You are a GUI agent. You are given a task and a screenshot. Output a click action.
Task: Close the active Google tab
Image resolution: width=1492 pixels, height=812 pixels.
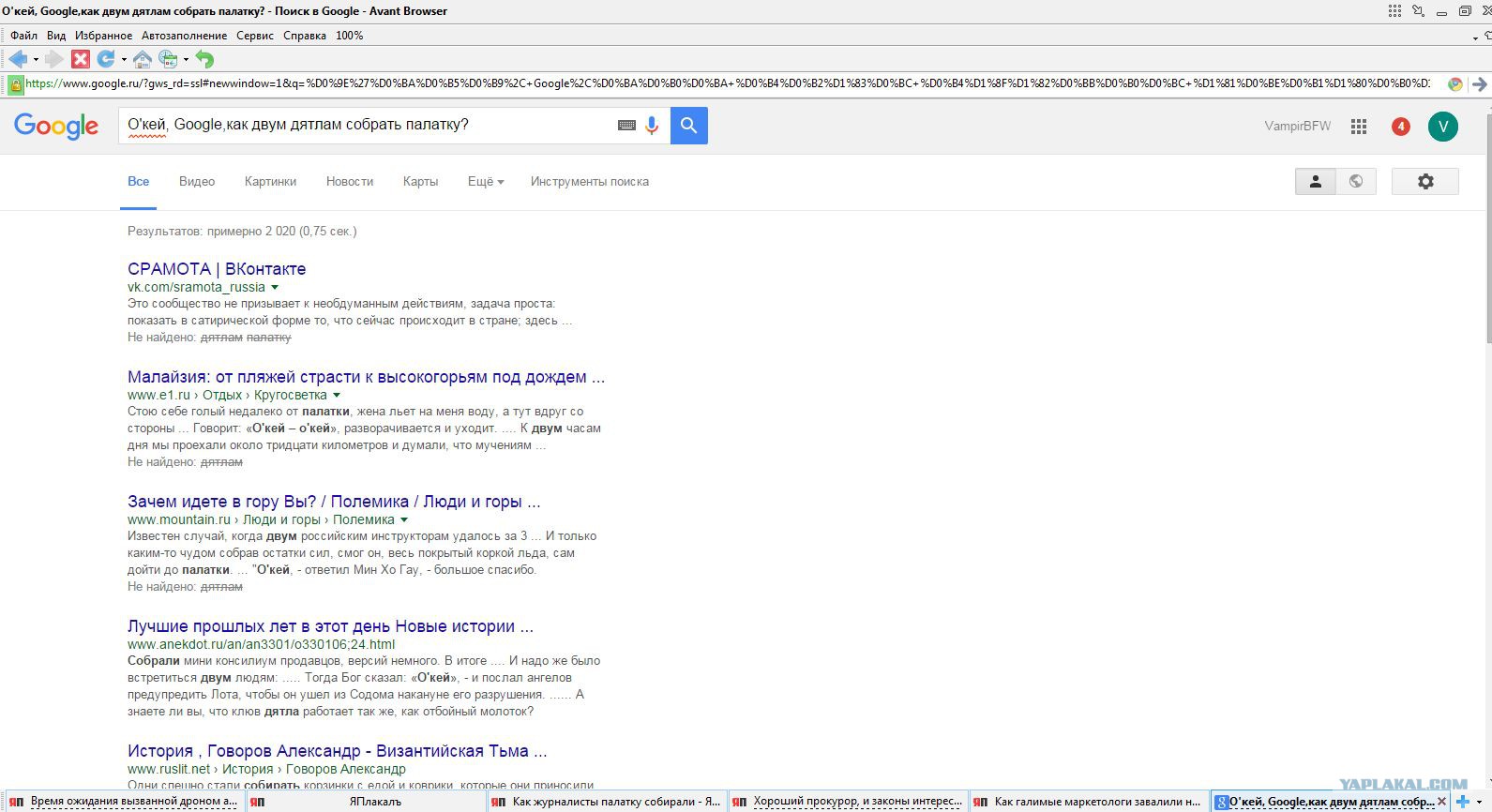tap(1442, 802)
